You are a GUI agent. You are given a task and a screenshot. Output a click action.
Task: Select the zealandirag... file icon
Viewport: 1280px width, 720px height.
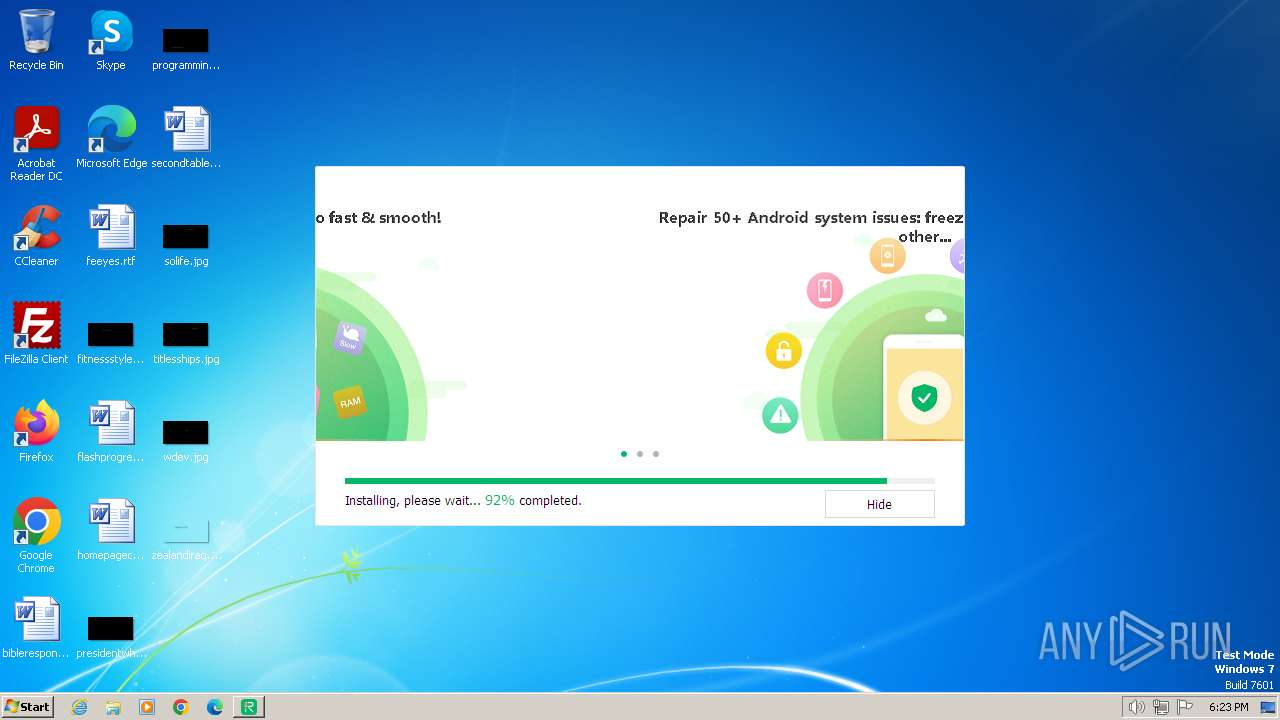click(186, 537)
